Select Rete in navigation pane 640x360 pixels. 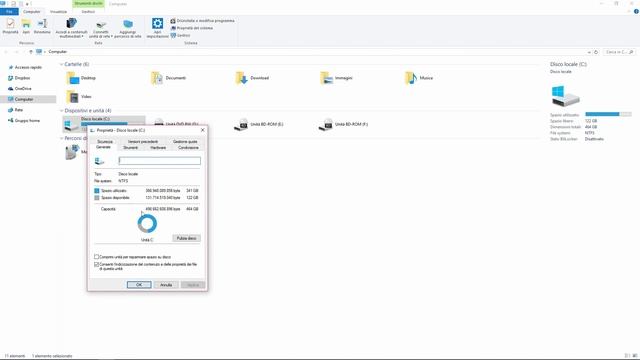click(x=16, y=110)
